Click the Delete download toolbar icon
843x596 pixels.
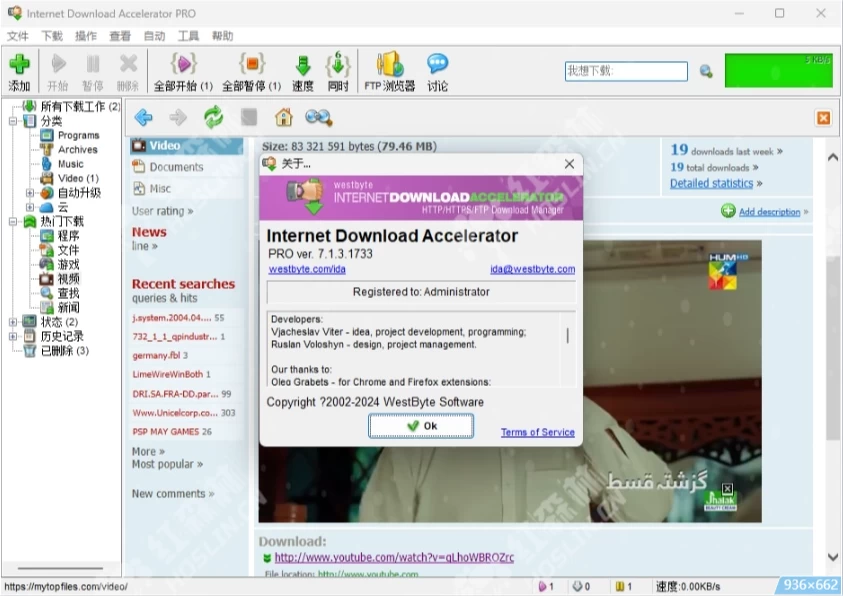128,64
